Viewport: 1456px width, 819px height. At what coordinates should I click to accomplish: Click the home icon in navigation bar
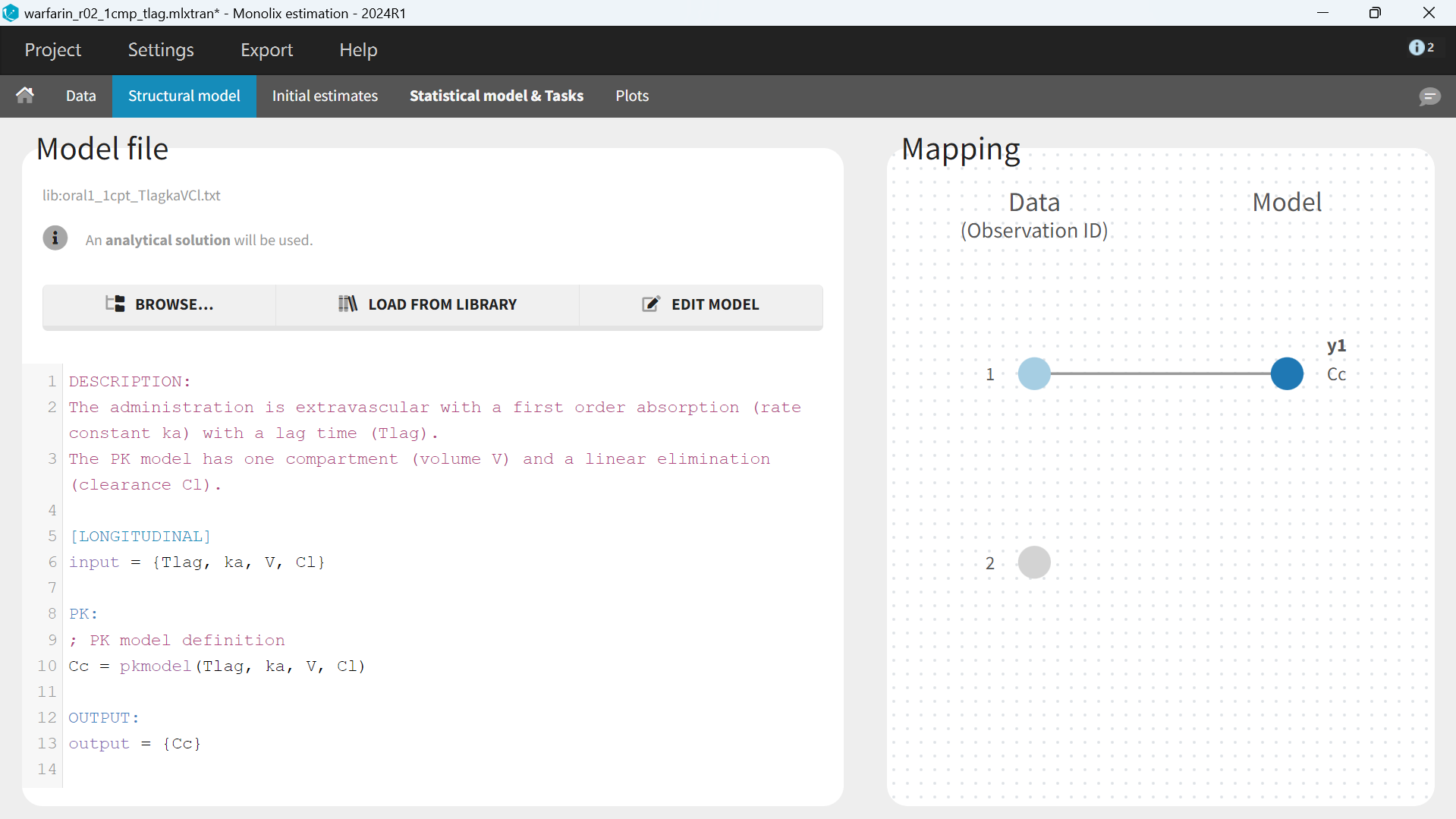(25, 96)
